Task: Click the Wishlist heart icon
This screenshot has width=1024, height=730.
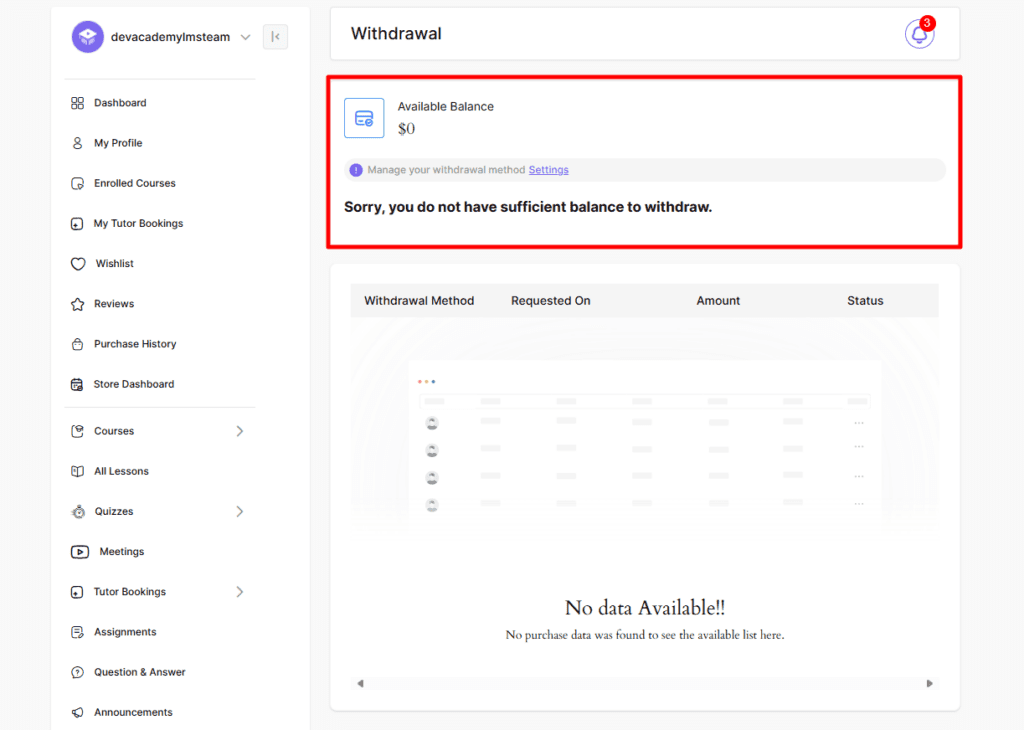Action: (77, 263)
